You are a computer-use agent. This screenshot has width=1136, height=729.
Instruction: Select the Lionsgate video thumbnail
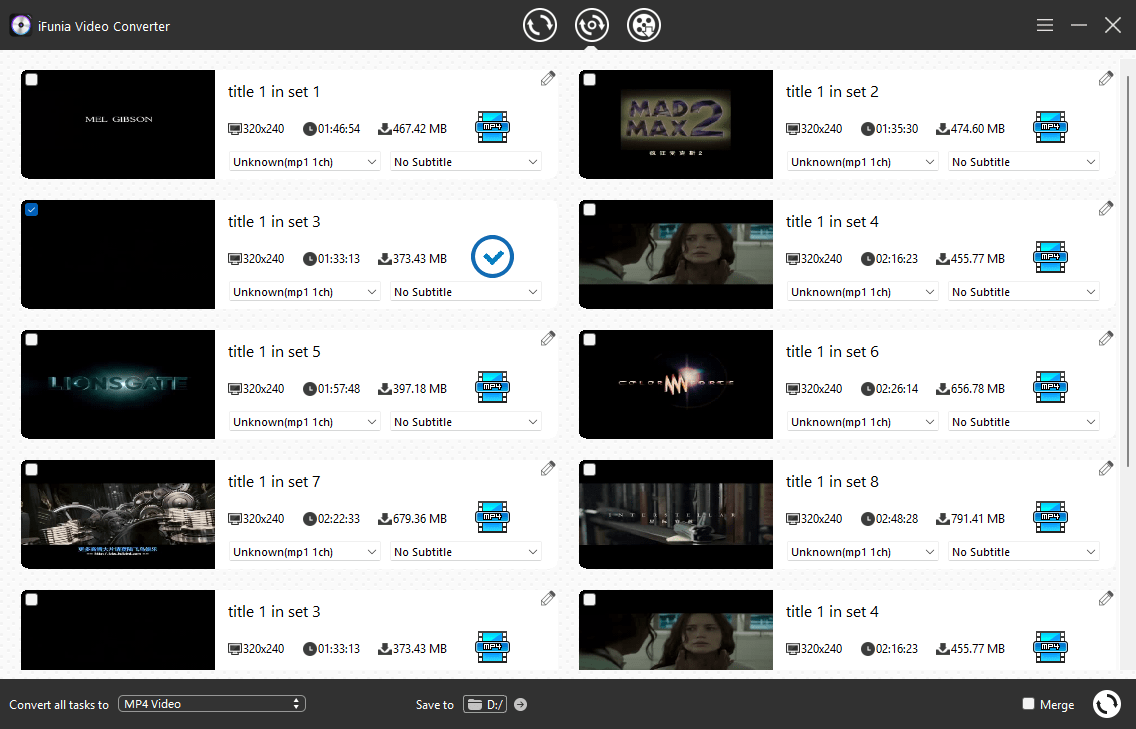coord(118,384)
